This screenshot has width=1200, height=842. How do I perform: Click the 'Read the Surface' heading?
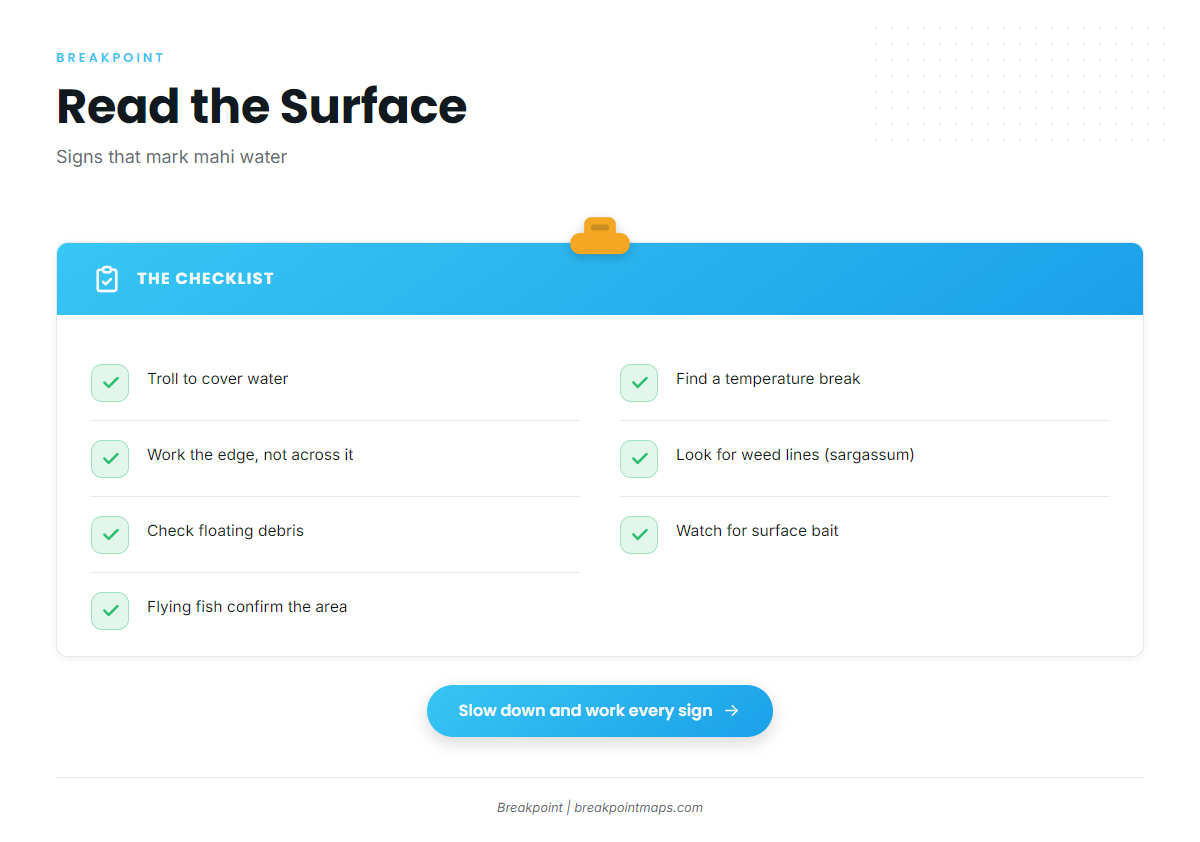[261, 106]
